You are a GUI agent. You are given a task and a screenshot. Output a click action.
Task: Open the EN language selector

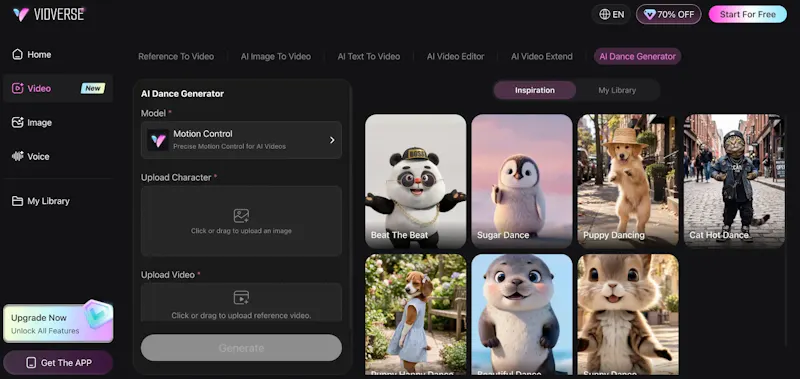click(x=611, y=14)
